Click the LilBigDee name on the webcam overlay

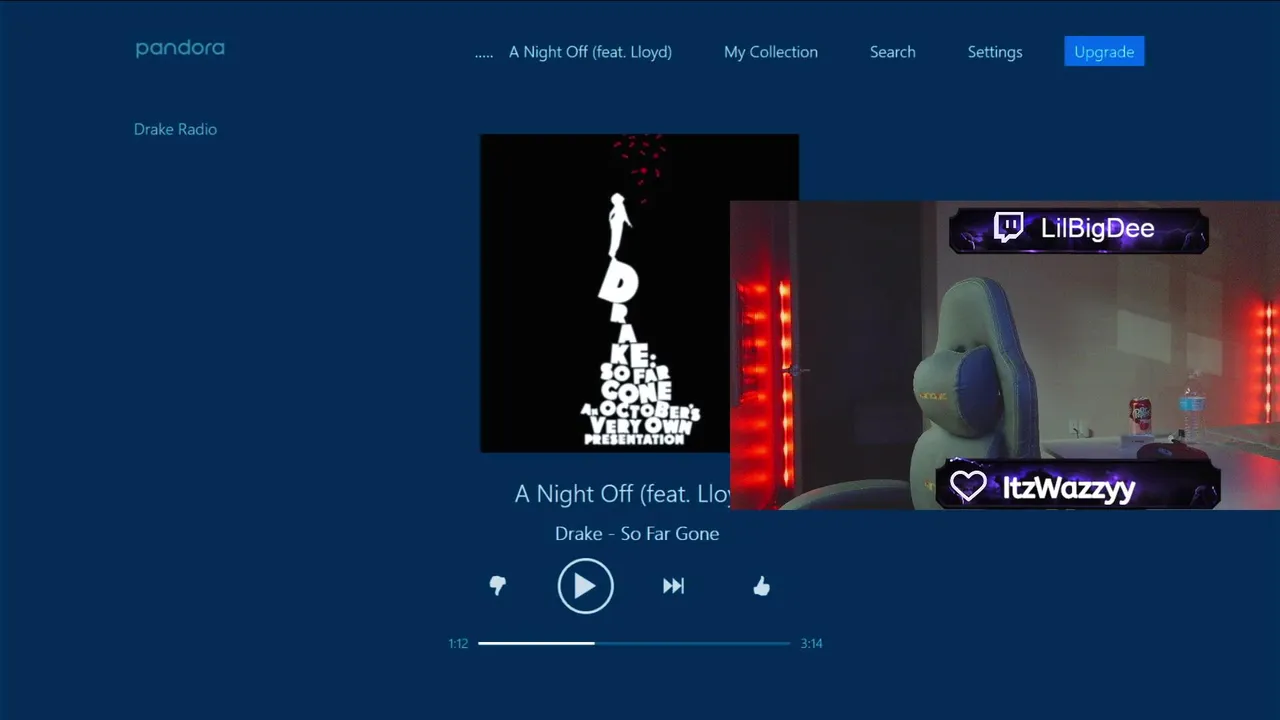1098,228
